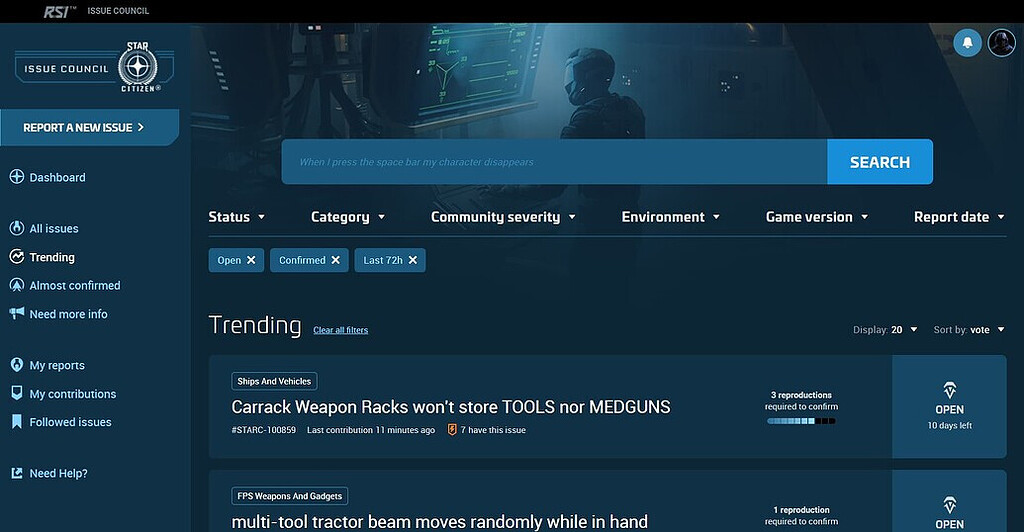
Task: Remove the Confirmed filter chip
Action: 336,260
